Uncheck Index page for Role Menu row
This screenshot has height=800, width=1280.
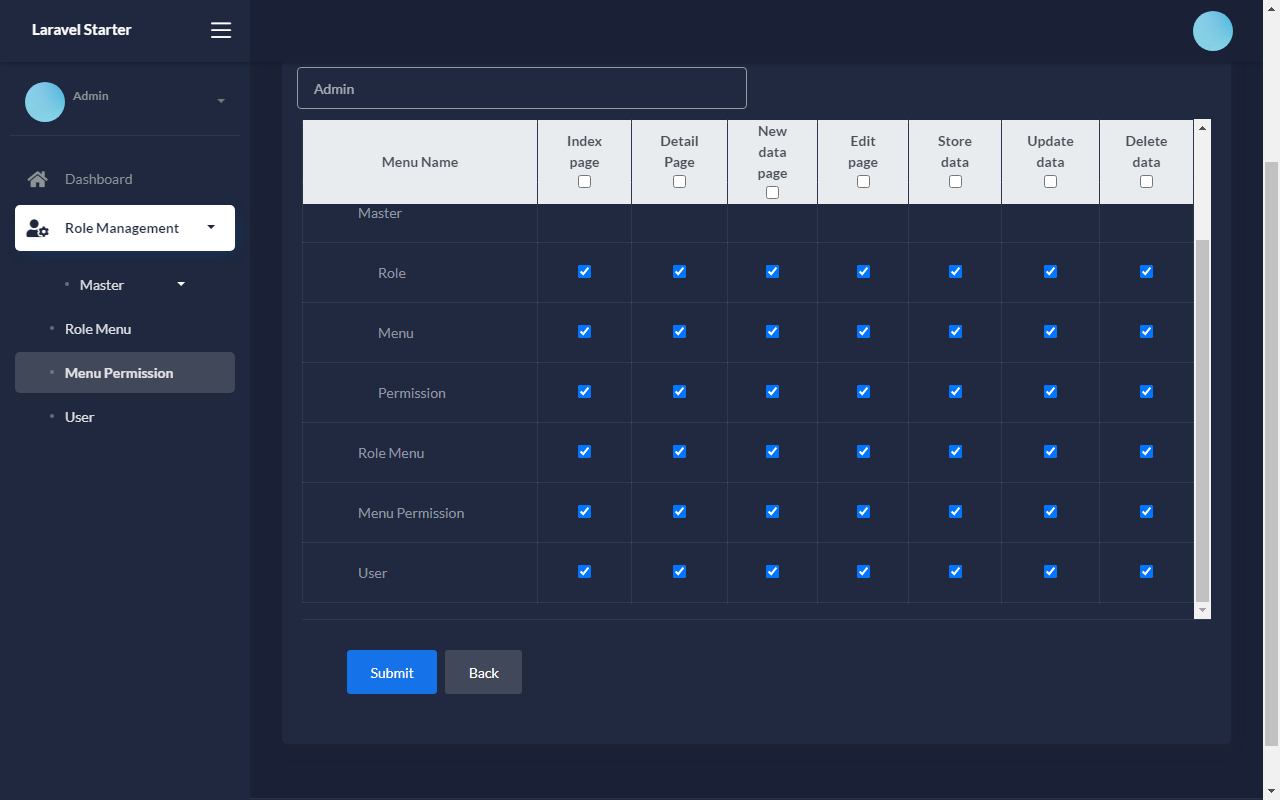click(x=584, y=451)
